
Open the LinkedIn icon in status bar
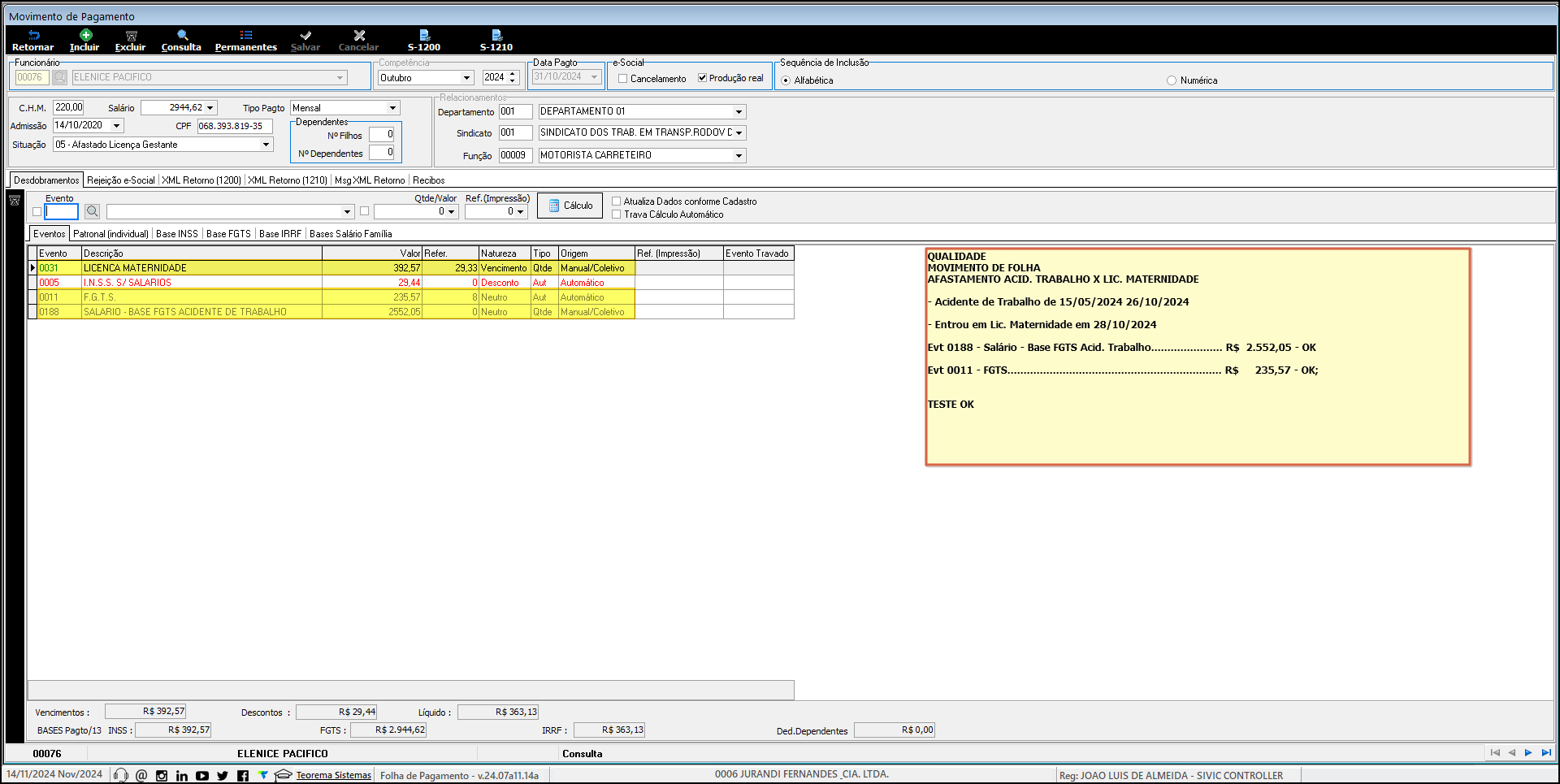pos(182,776)
